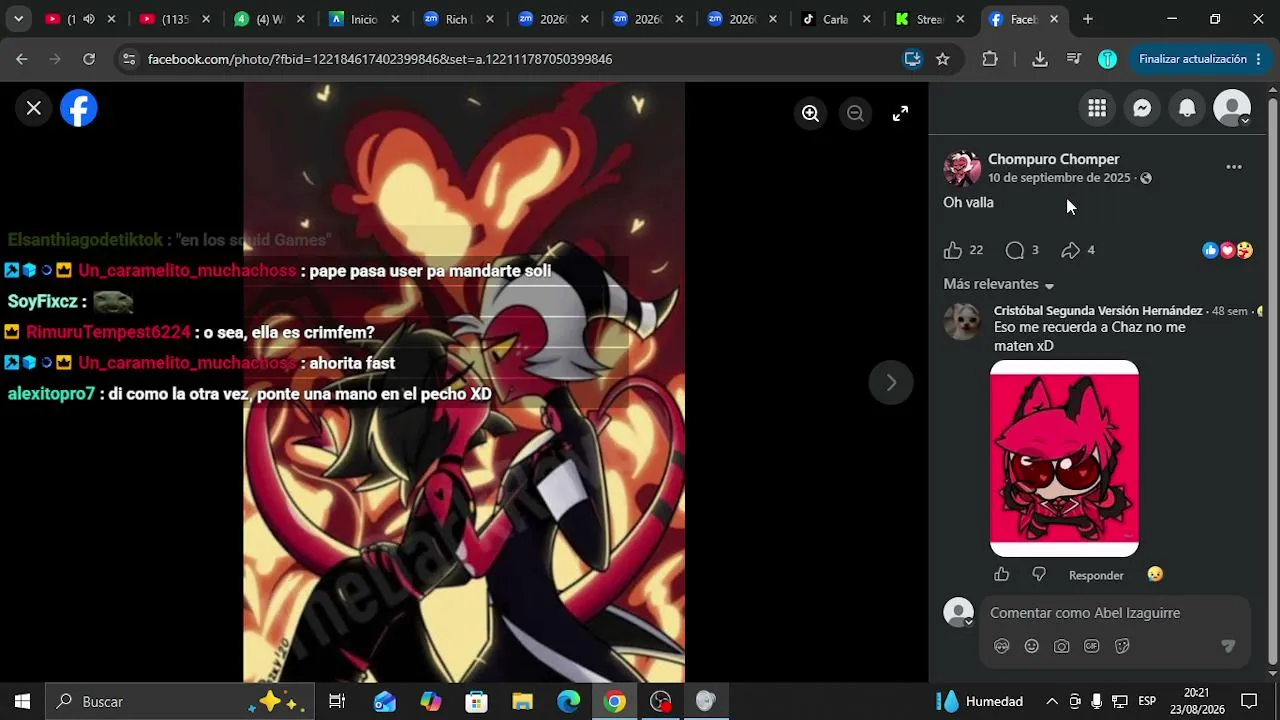Screen dimensions: 1280x720
Task: Like the post with thumbs-up
Action: click(953, 250)
